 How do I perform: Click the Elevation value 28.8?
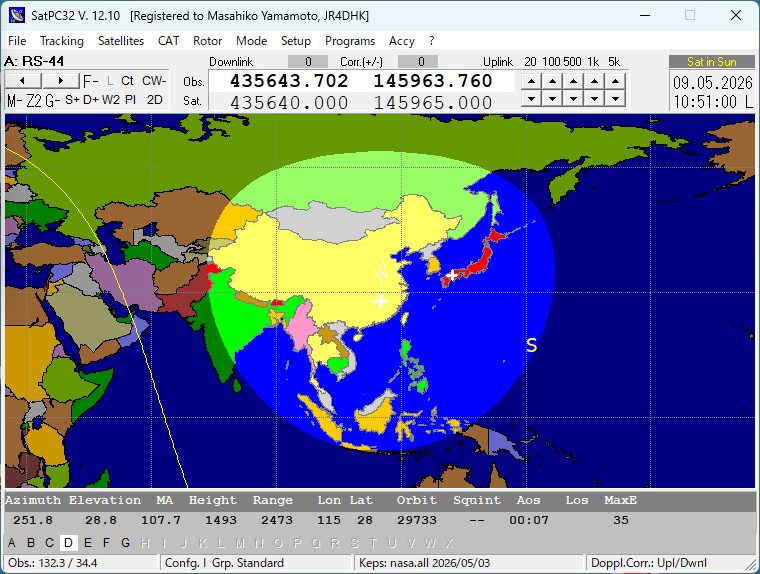pyautogui.click(x=101, y=520)
